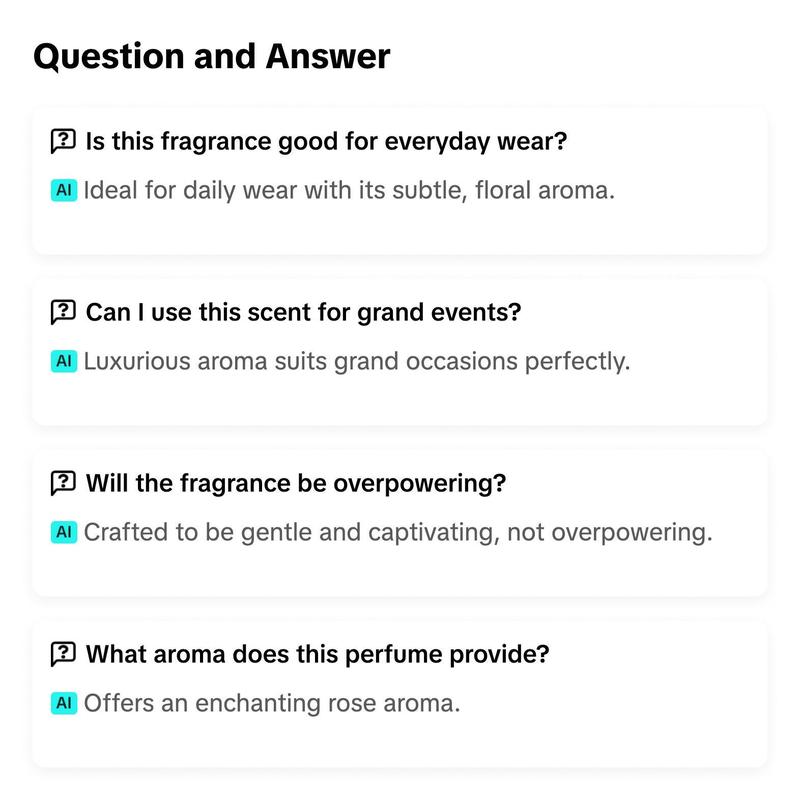
Task: Select the card about everyday wear fragrance
Action: tap(399, 181)
